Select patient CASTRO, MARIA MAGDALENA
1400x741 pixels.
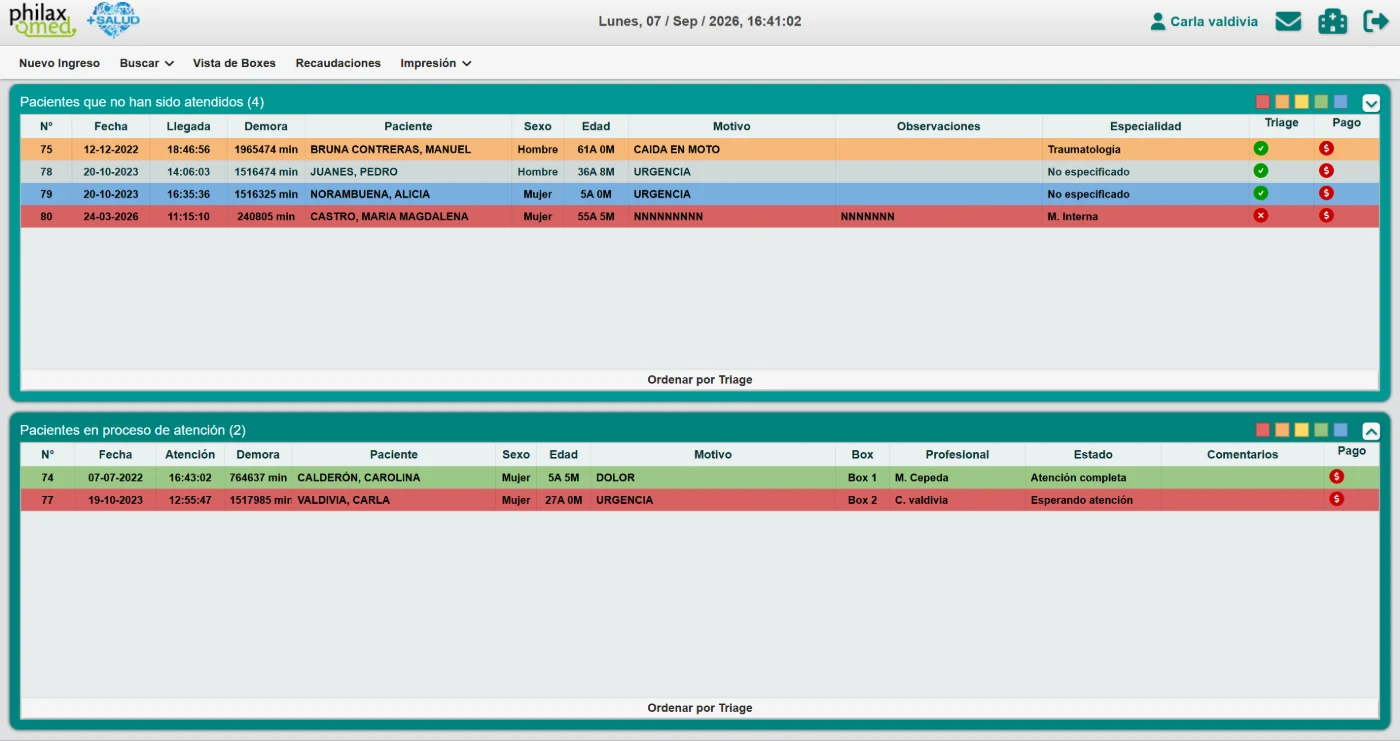(389, 216)
